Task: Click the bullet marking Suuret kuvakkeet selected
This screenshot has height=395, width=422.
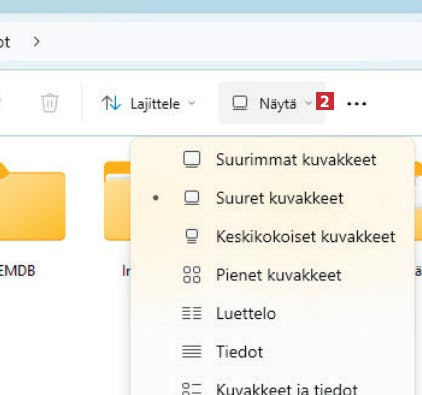Action: [x=156, y=198]
